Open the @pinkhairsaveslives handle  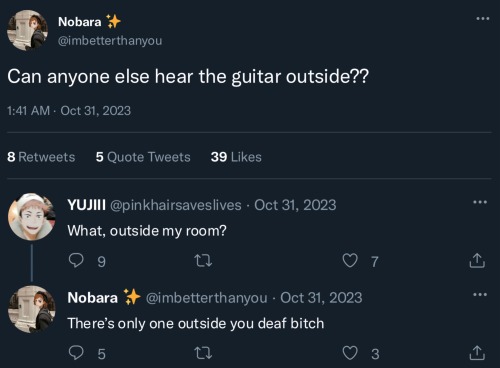coord(176,205)
